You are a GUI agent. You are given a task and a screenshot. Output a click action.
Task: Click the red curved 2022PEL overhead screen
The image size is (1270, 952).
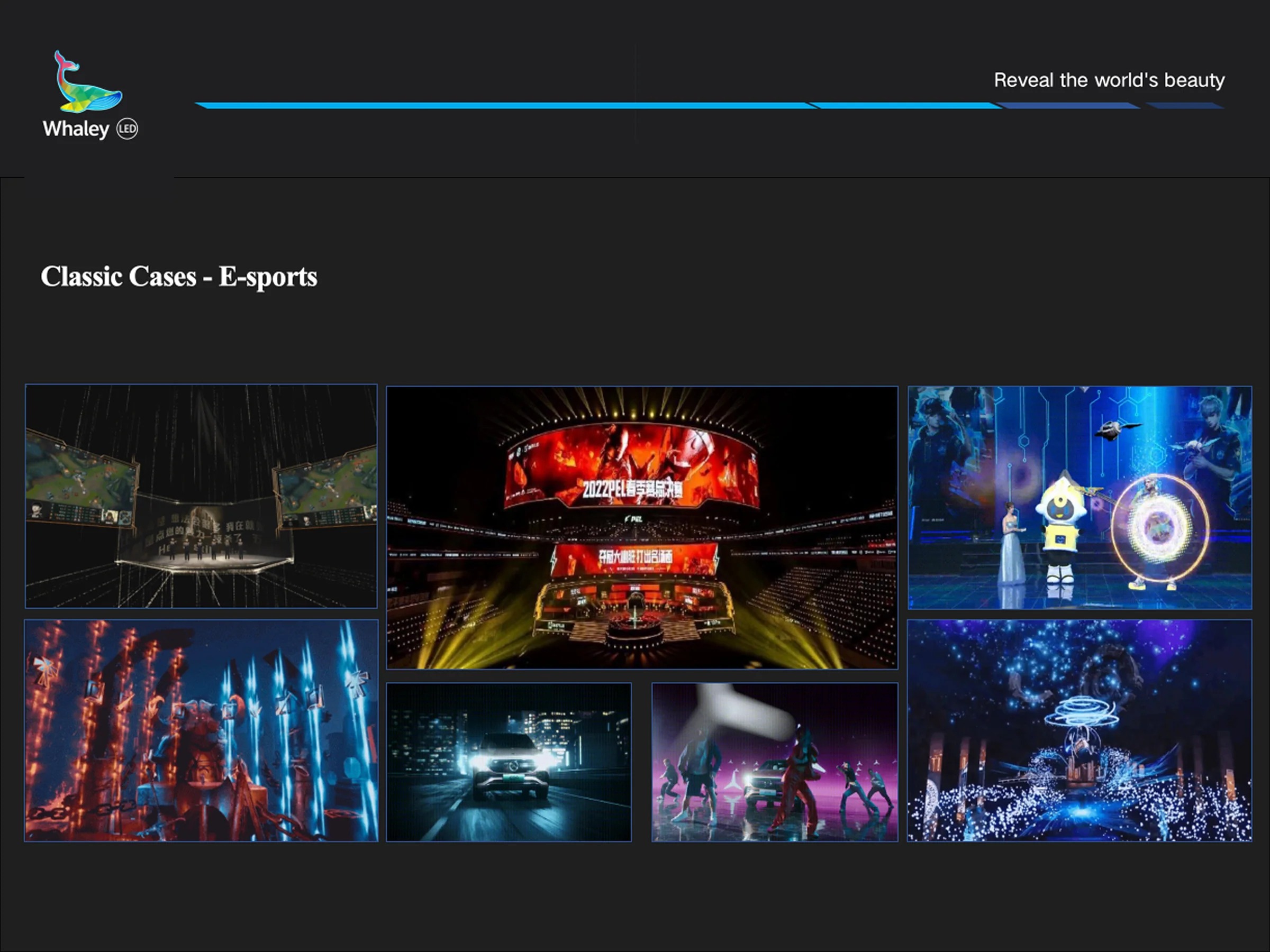[631, 466]
